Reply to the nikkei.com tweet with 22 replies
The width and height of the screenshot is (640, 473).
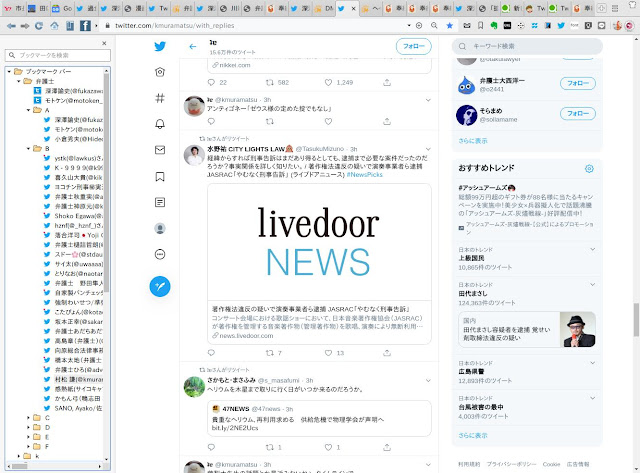pyautogui.click(x=211, y=82)
